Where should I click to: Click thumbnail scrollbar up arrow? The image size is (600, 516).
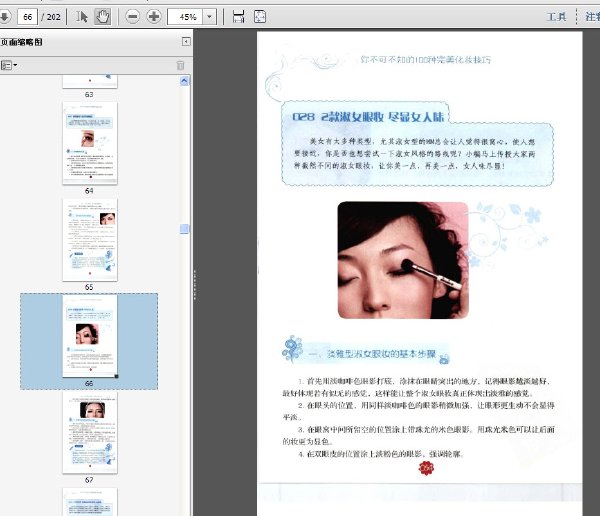[184, 81]
